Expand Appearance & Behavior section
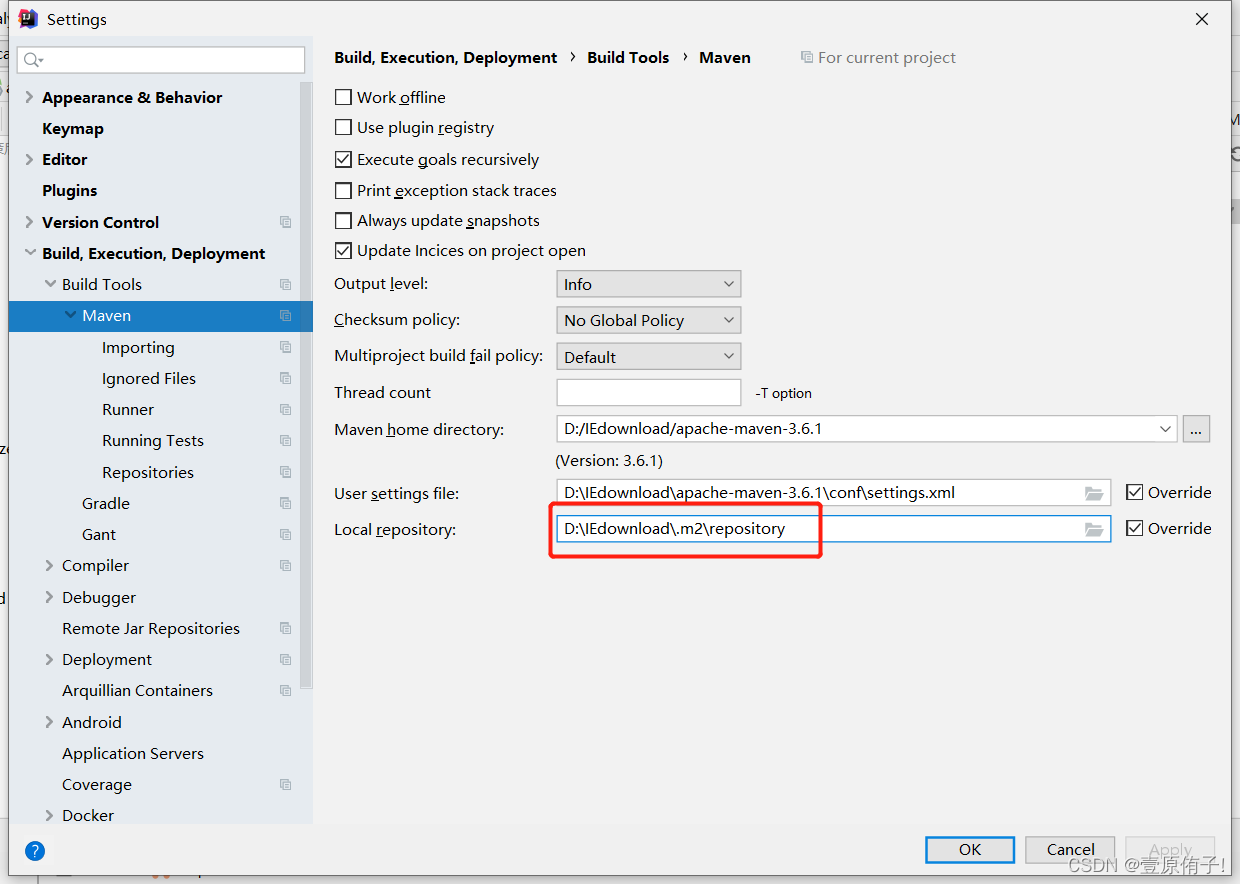The image size is (1240, 884). click(x=30, y=97)
